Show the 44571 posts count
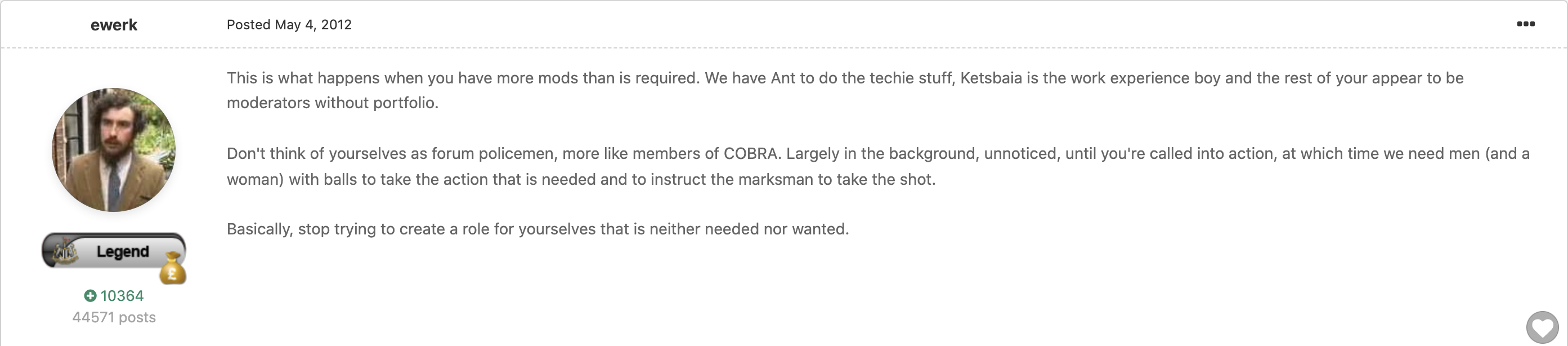The height and width of the screenshot is (346, 1568). click(x=114, y=317)
